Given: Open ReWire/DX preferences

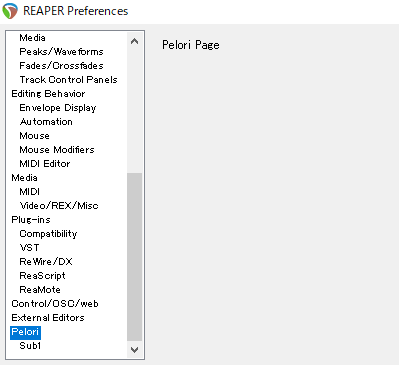Looking at the screenshot, I should point(46,262).
